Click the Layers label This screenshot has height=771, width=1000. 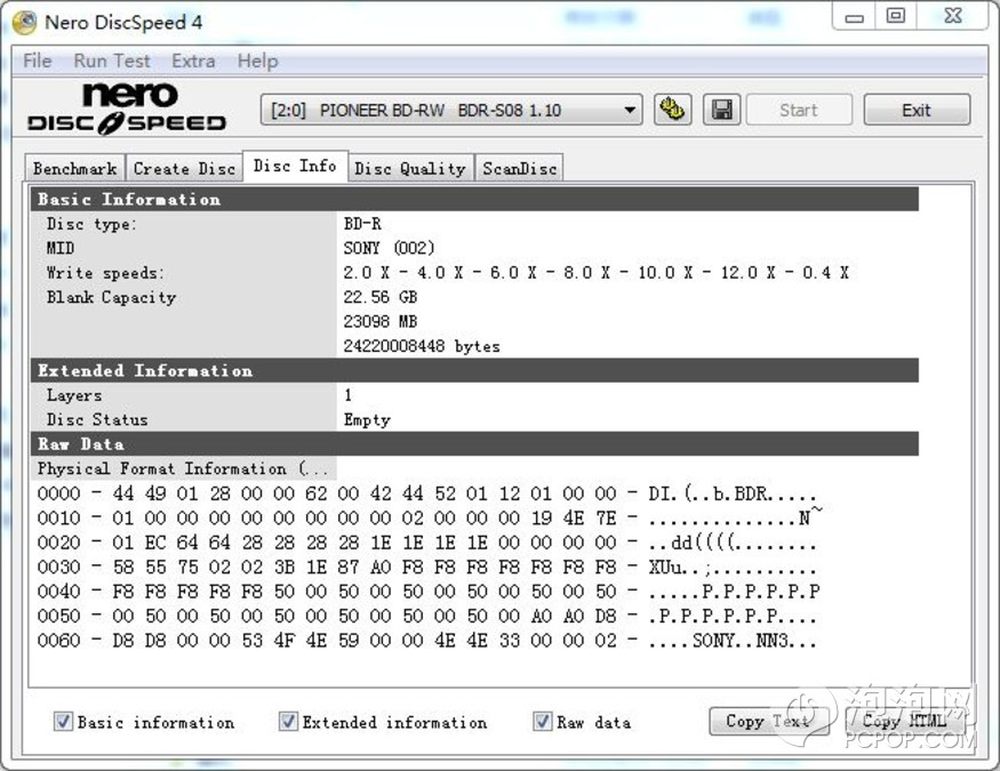74,395
